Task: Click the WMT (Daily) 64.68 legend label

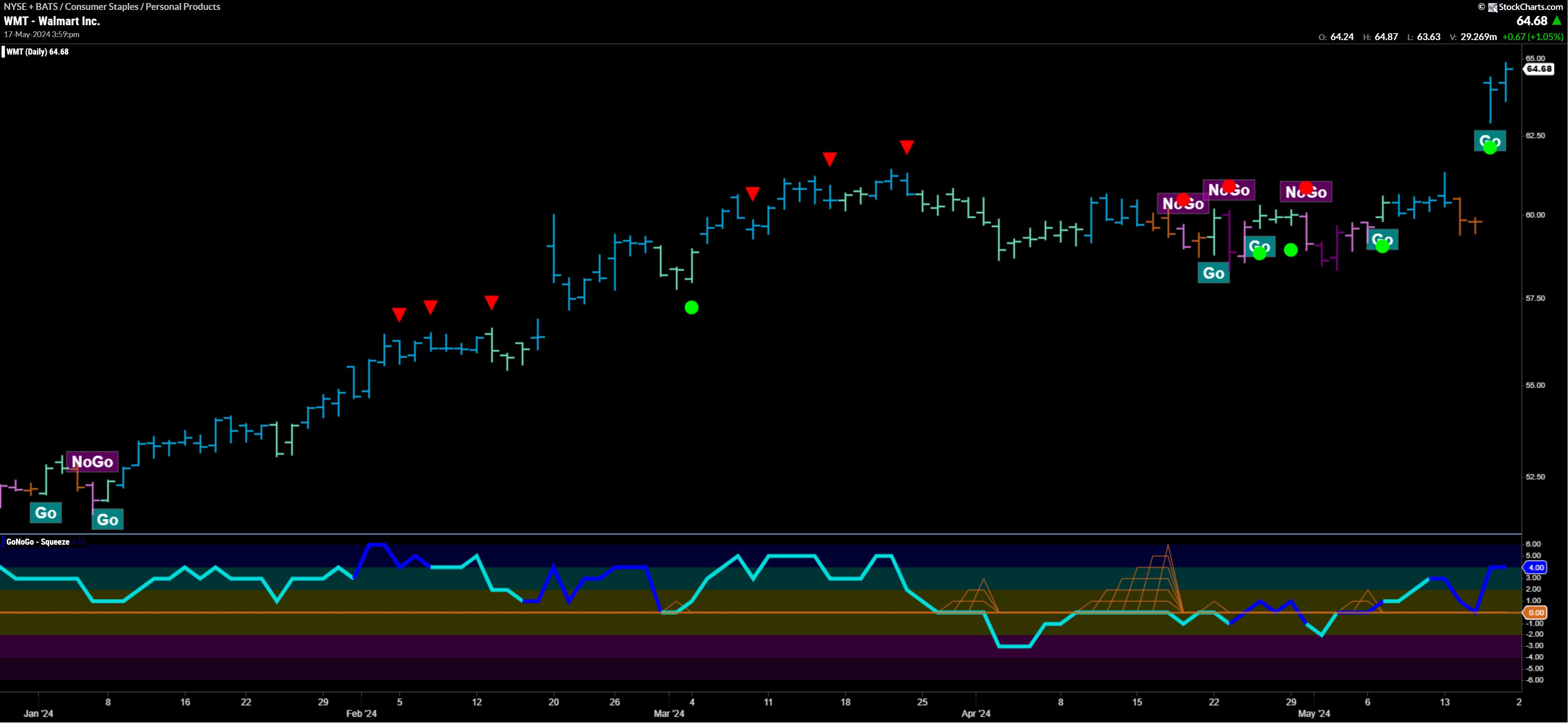Action: tap(37, 52)
